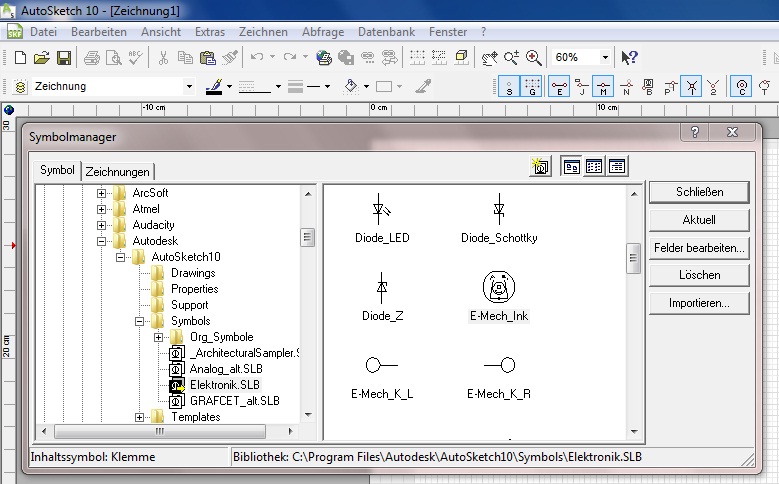Click symbol list vertical scrollbar thumb
779x484 pixels.
coord(633,258)
